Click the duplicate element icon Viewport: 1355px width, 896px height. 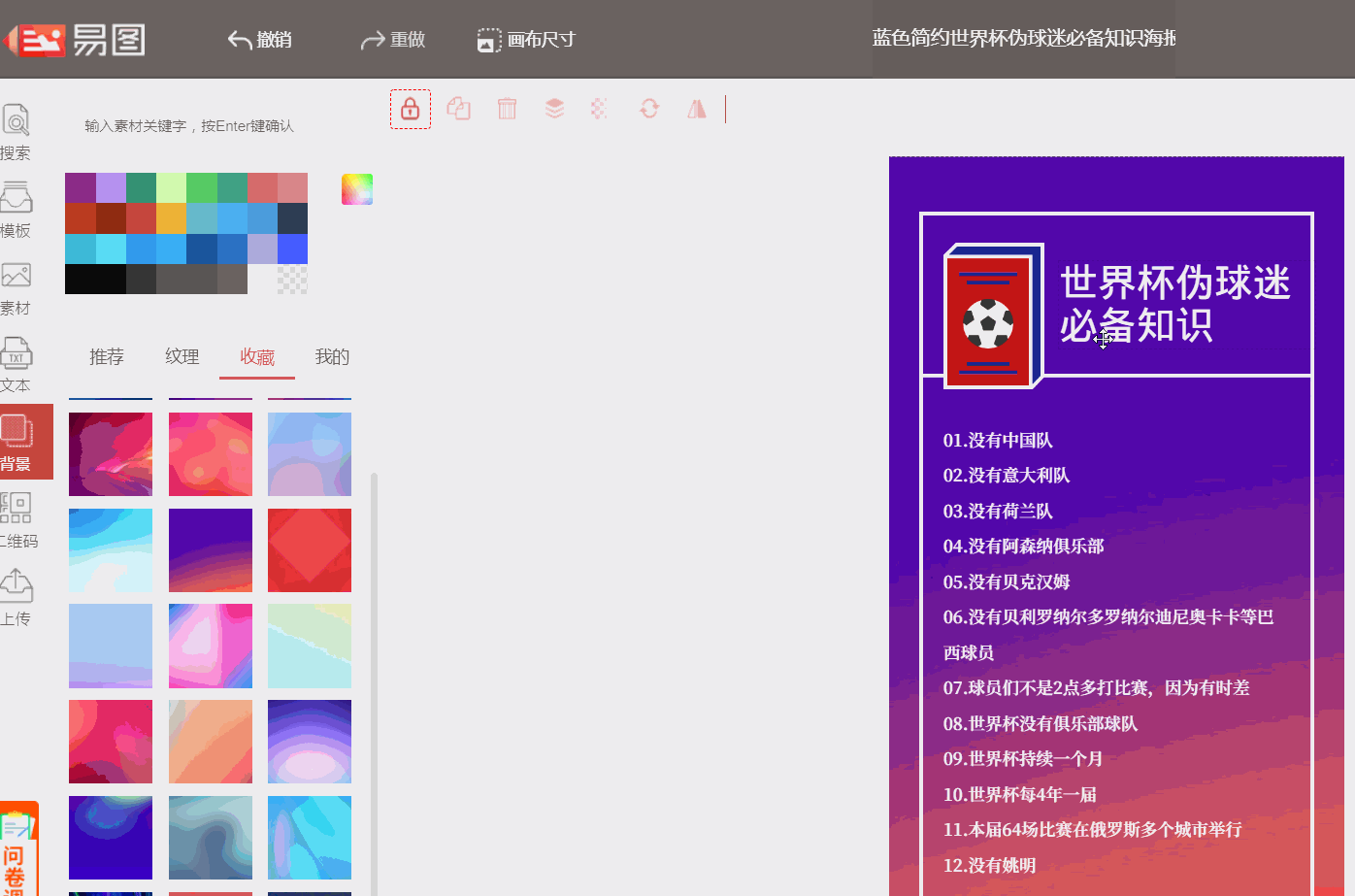[458, 109]
